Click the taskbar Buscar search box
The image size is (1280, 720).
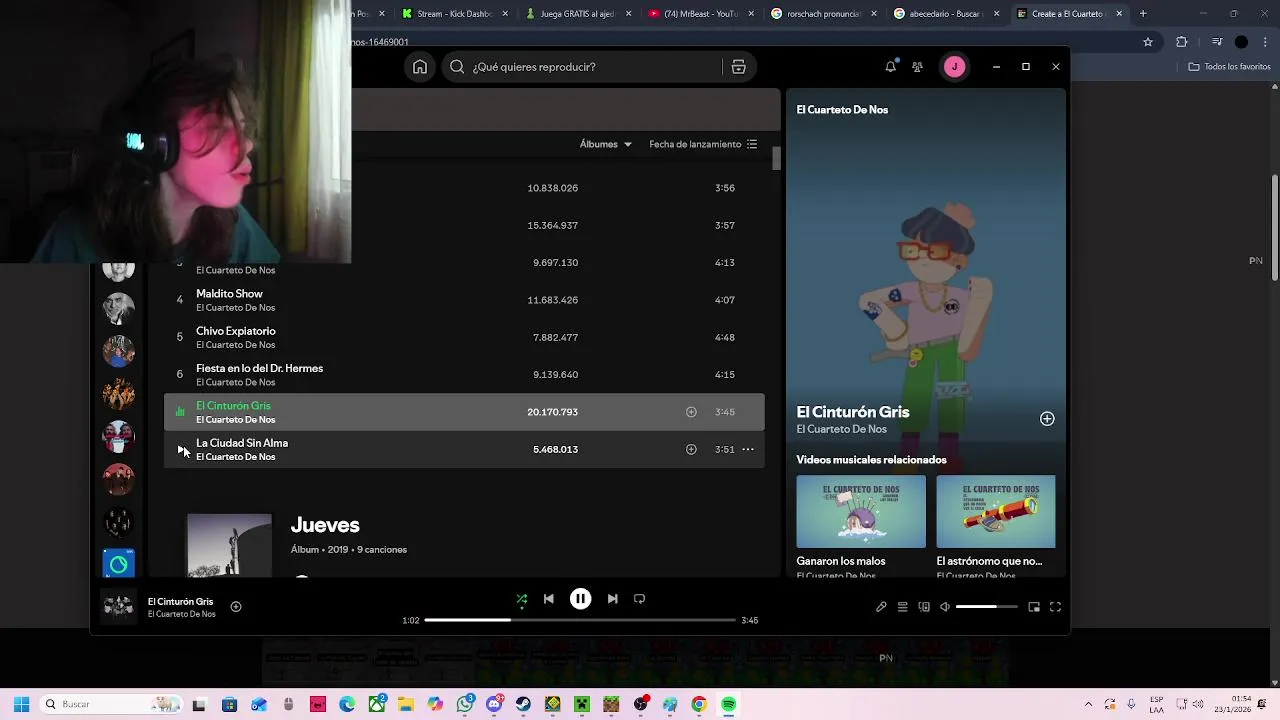[112, 704]
